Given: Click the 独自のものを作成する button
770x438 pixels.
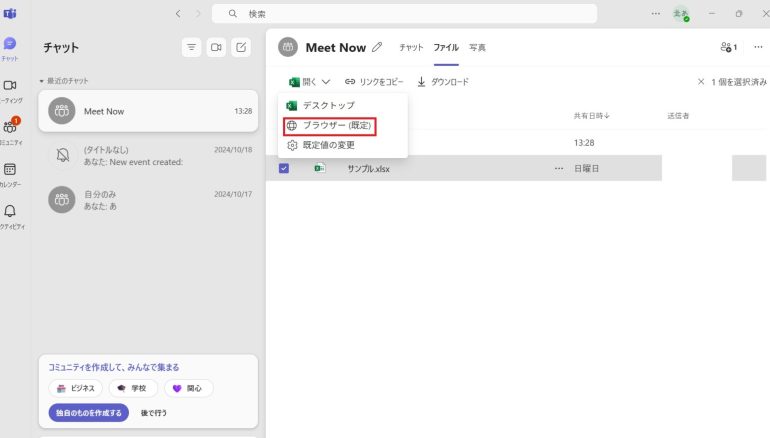Looking at the screenshot, I should click(89, 412).
